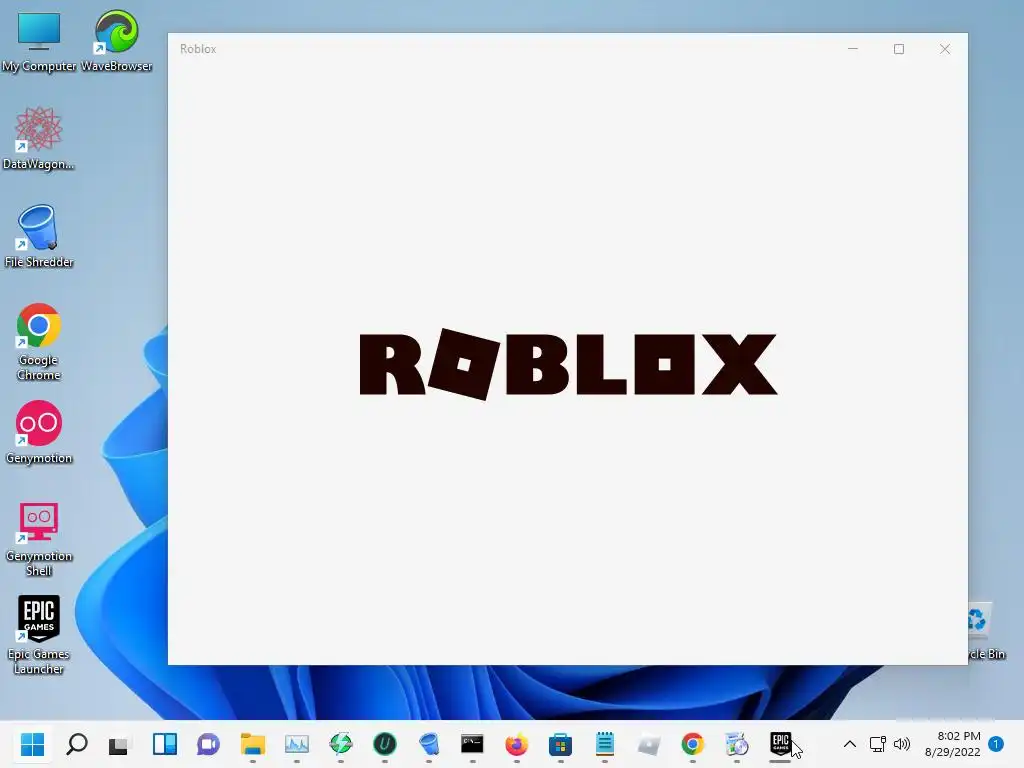This screenshot has height=768, width=1024.
Task: Open the green lightning globe taskbar app
Action: [340, 744]
